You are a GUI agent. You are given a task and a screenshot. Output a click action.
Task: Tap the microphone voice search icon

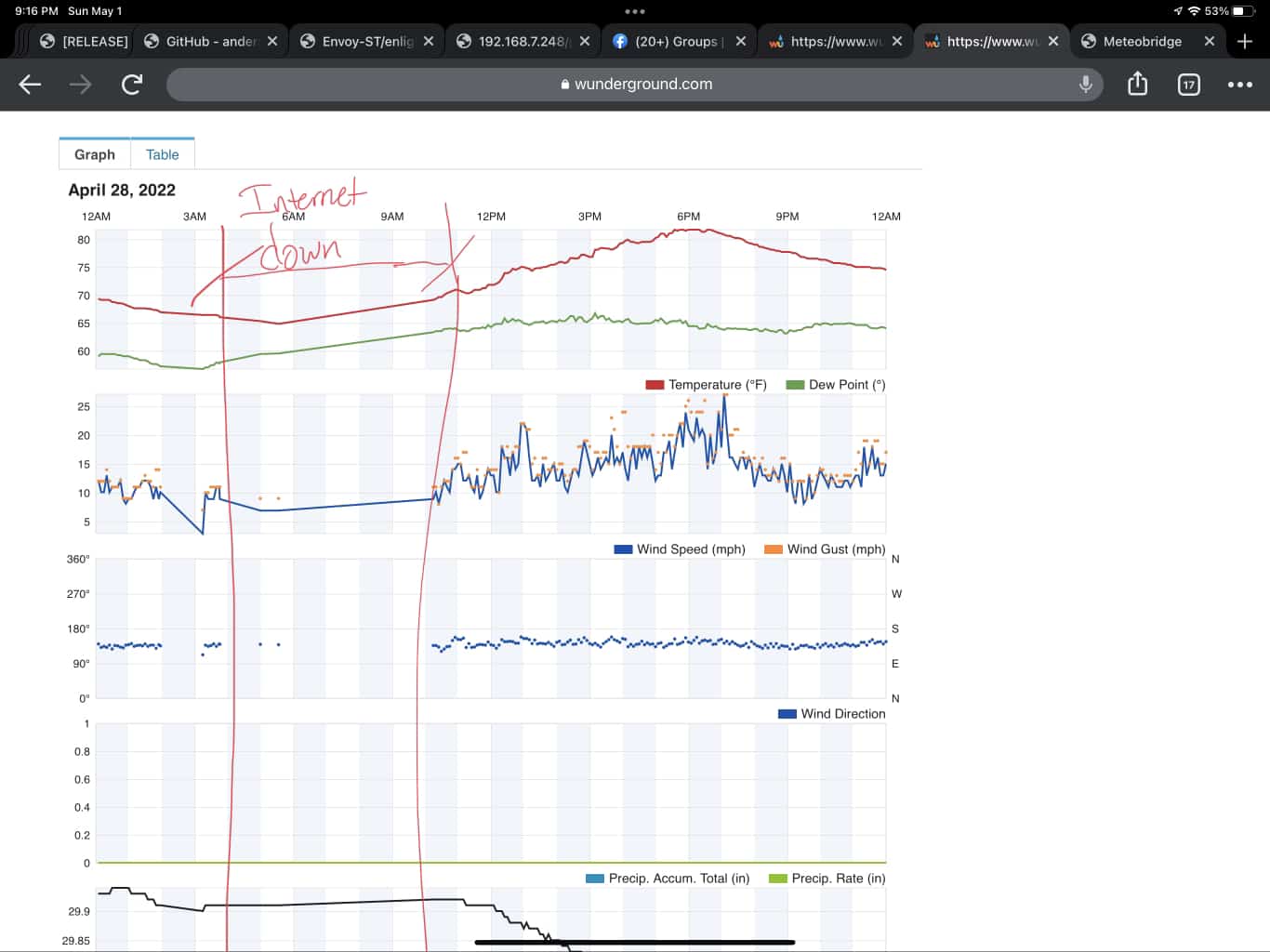point(1085,85)
